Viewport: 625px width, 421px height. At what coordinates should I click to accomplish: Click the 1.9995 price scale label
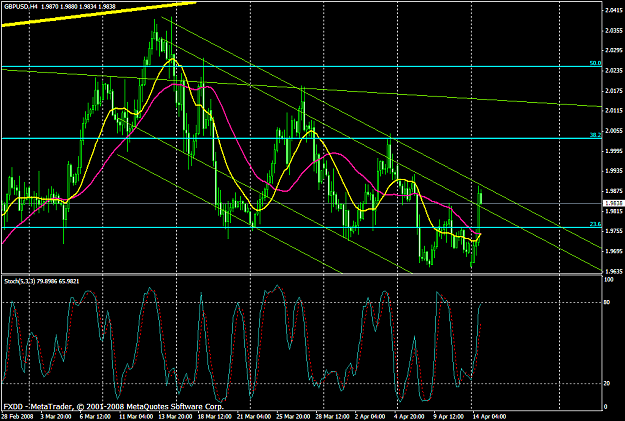point(613,151)
